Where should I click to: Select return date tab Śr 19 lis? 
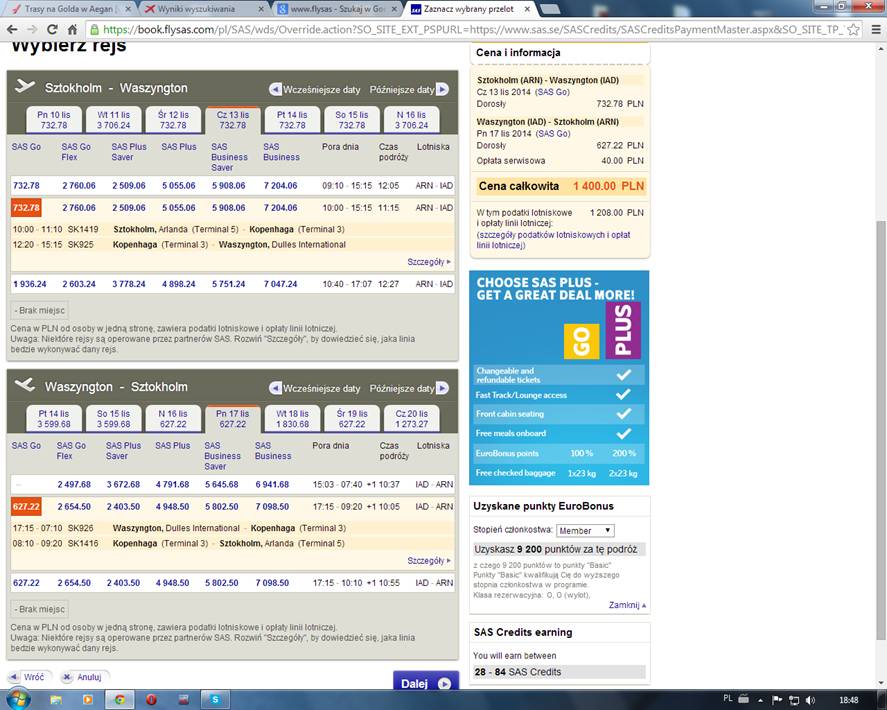352,419
